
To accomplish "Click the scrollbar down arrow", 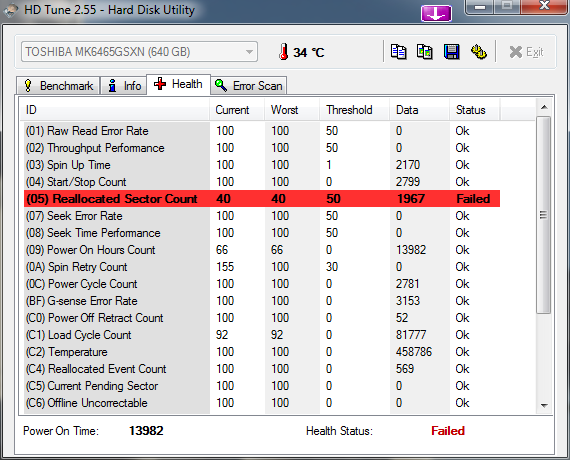I will 544,405.
